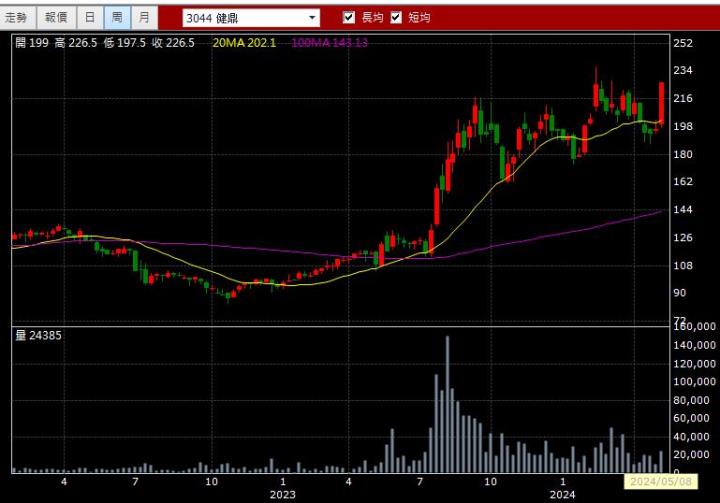720x503 pixels.
Task: Select the 周 weekly chart period
Action: [117, 18]
